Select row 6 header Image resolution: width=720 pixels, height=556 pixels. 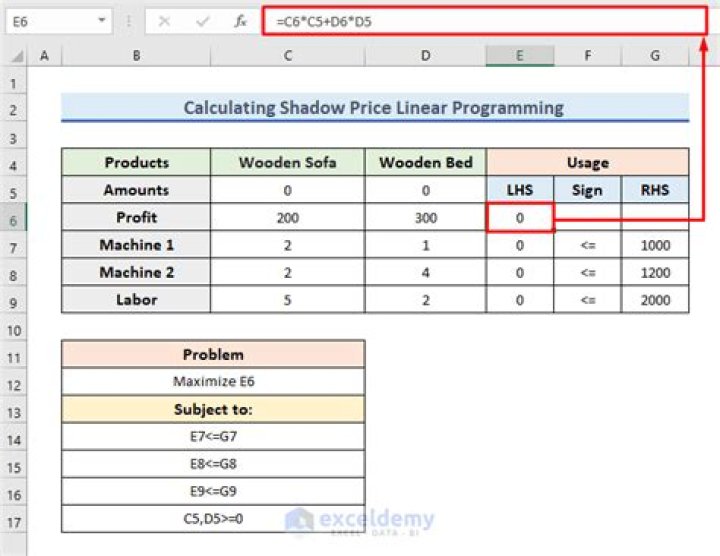[x=15, y=217]
